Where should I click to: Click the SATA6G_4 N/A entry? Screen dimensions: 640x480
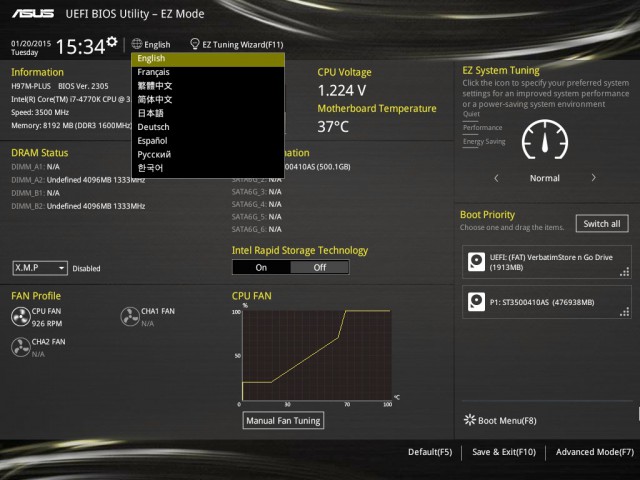point(256,204)
